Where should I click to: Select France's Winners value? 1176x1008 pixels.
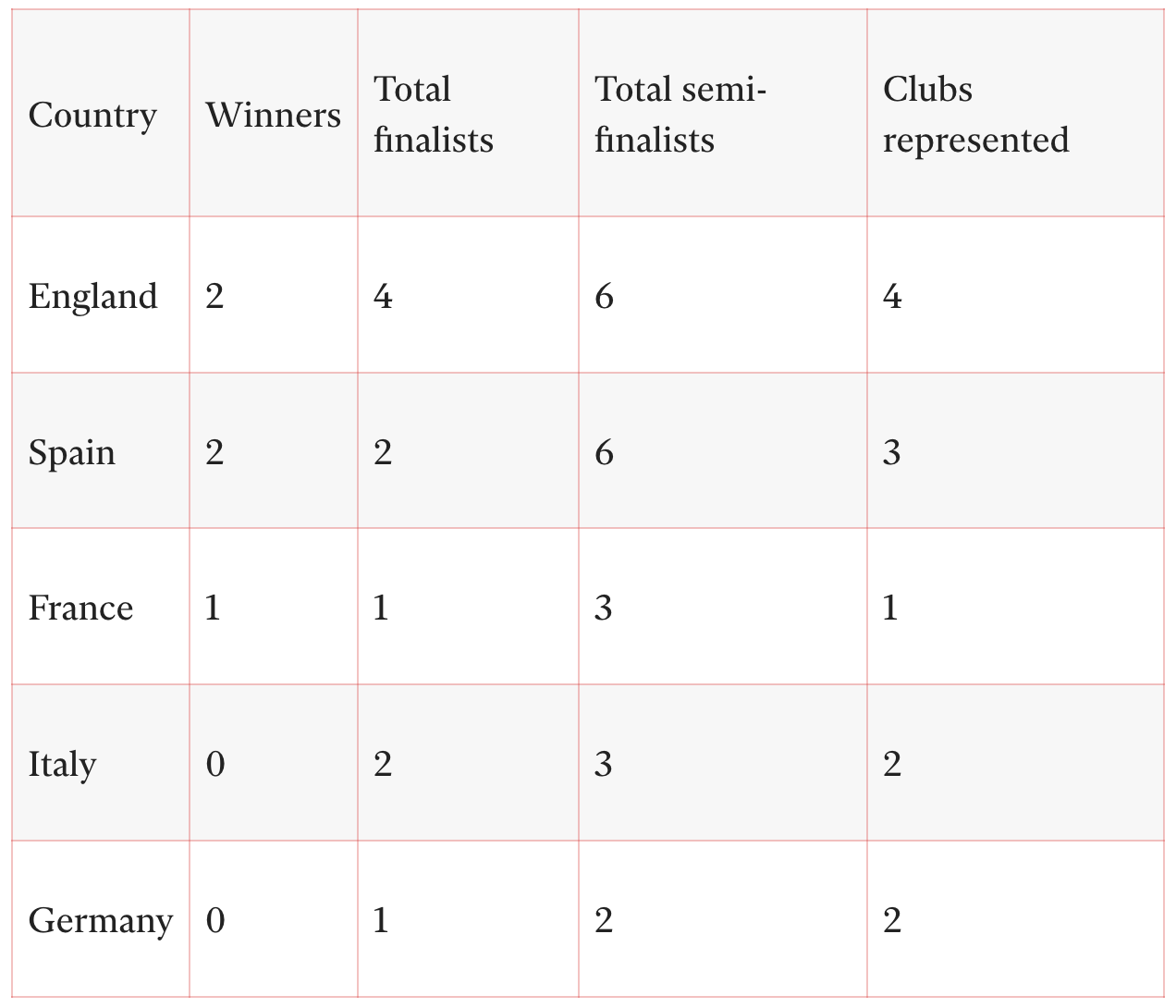coord(213,608)
